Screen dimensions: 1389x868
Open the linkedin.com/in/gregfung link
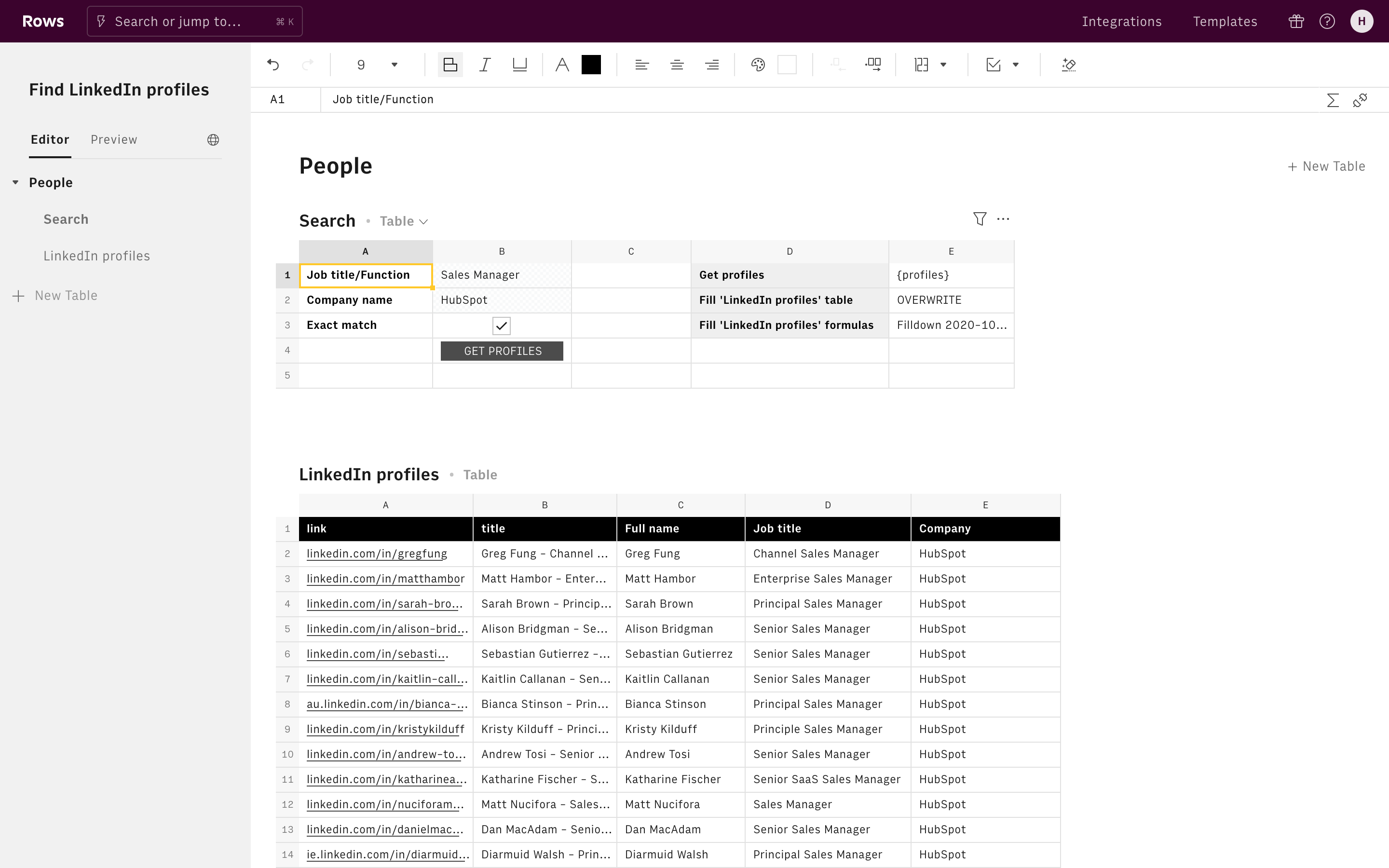coord(377,554)
